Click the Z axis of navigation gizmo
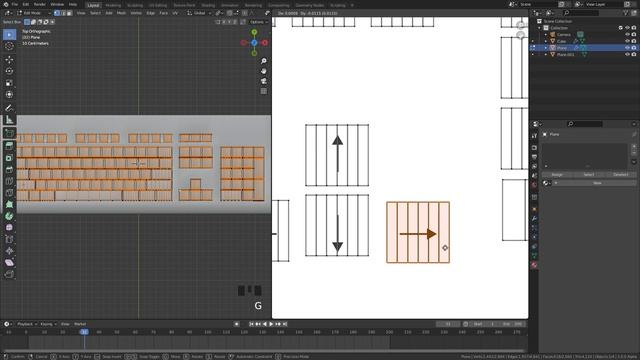 coord(254,42)
